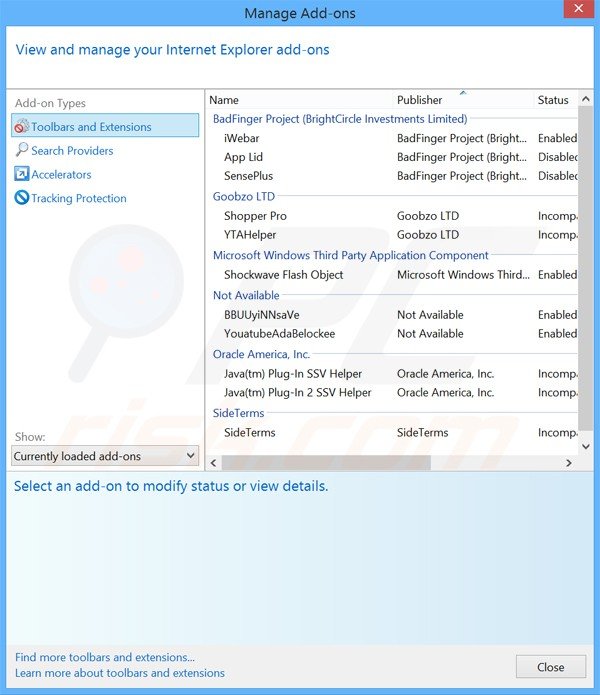Select the BBUUyiNNsaVe add-on row
Image resolution: width=600 pixels, height=695 pixels.
[x=392, y=315]
